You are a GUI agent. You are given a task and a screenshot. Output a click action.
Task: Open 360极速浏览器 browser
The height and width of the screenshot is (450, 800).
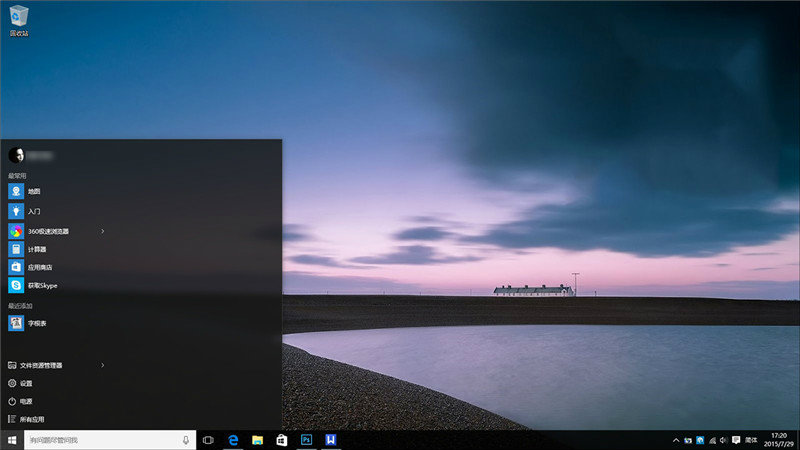coord(50,231)
